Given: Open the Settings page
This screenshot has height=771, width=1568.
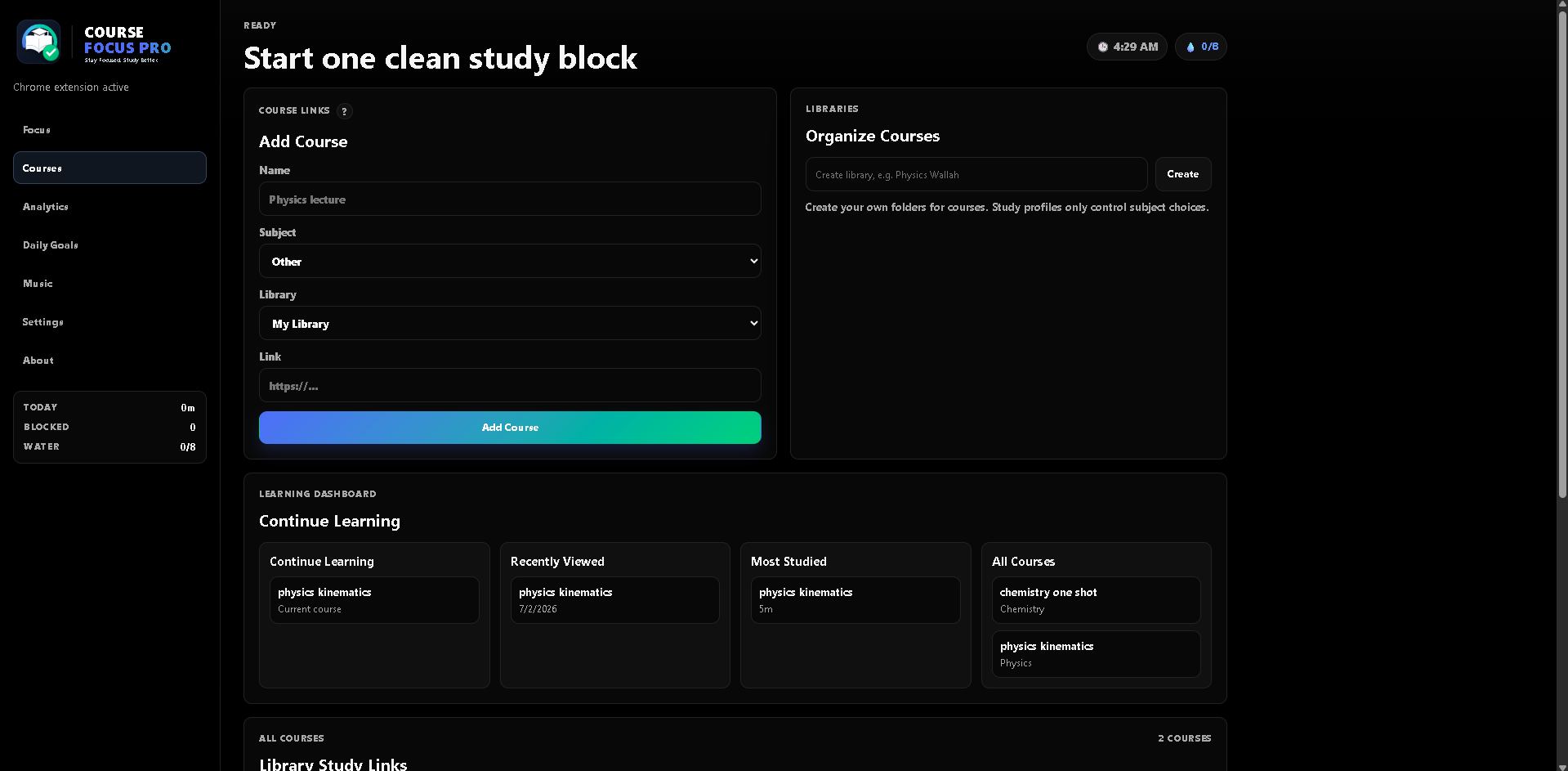Looking at the screenshot, I should (109, 322).
